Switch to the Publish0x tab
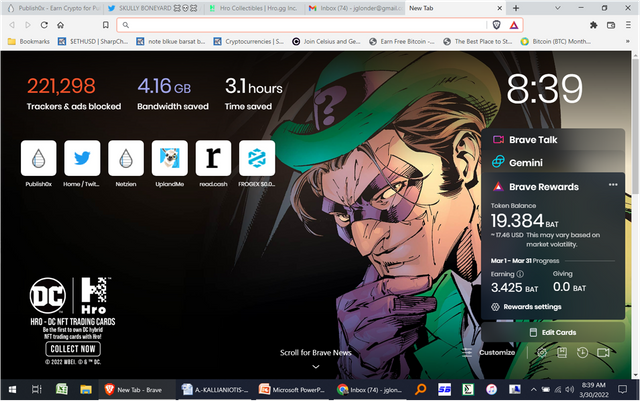Screen dimensions: 640x401 click(x=53, y=8)
